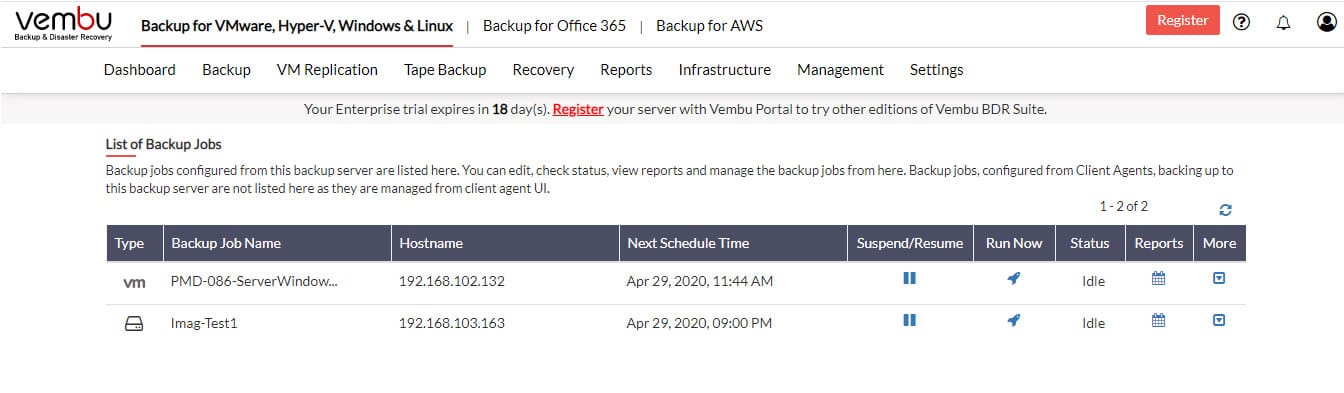Open the Backup menu
Viewport: 1344px width, 393px height.
click(x=226, y=70)
